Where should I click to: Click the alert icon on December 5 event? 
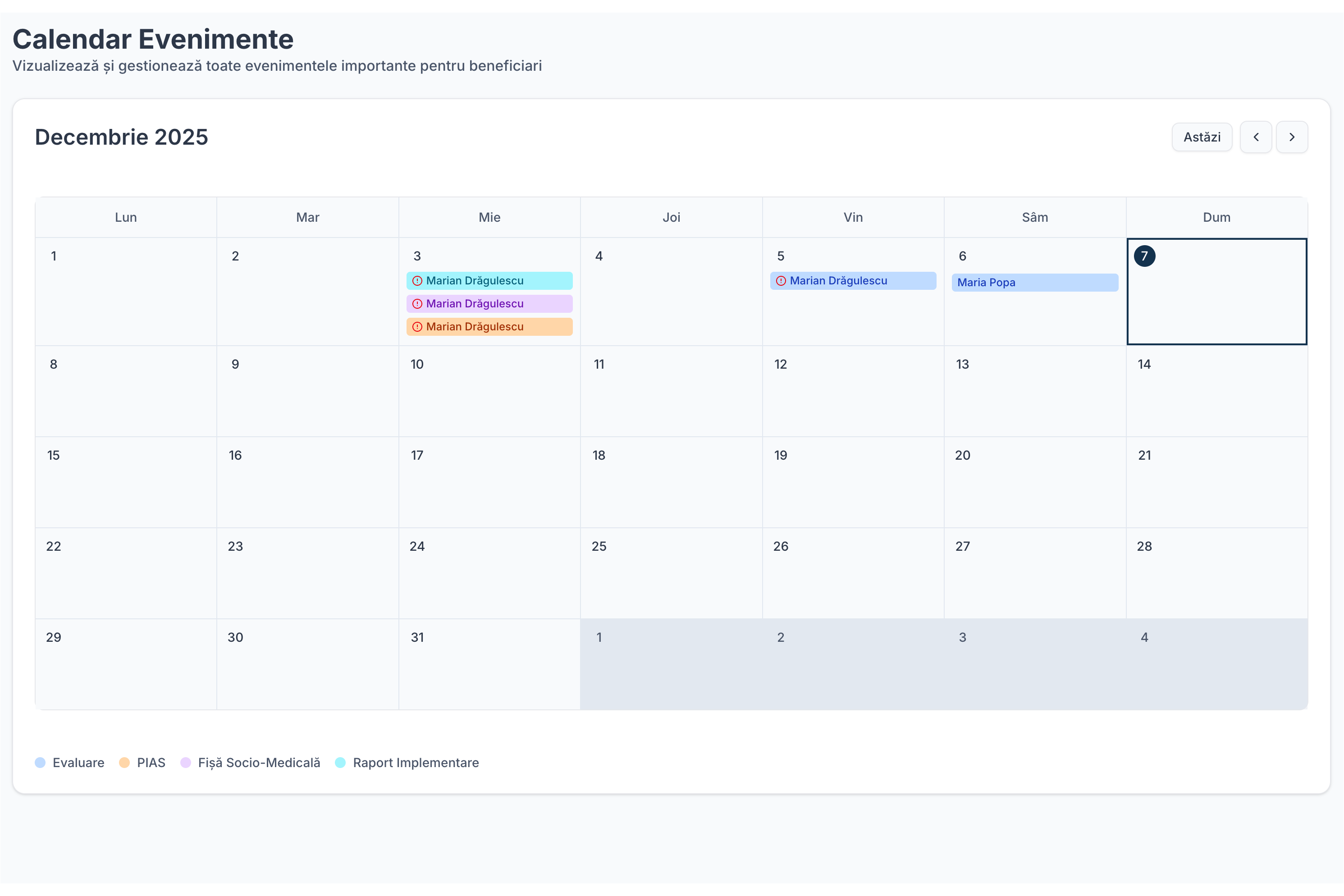tap(781, 281)
